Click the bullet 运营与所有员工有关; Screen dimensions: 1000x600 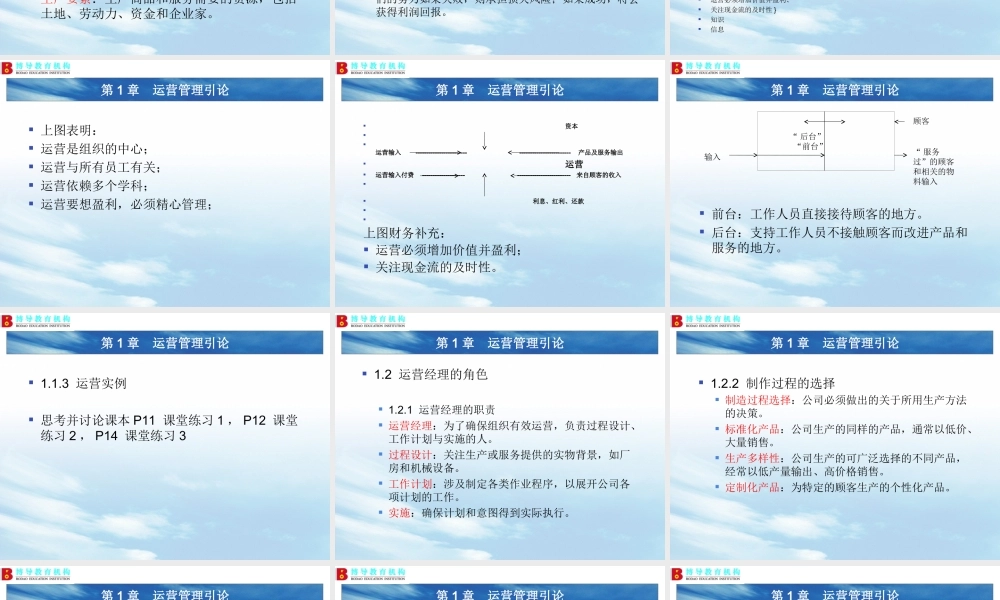[x=101, y=167]
